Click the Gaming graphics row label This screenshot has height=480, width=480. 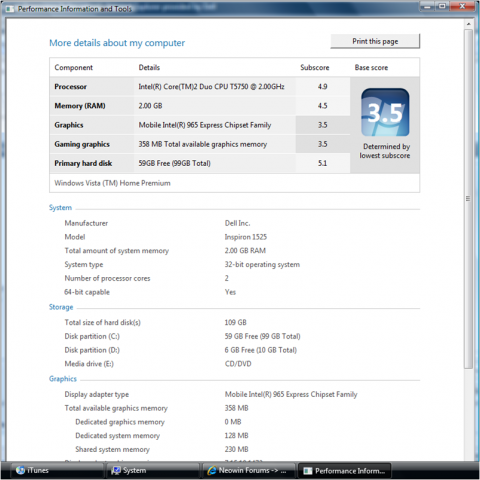click(x=82, y=144)
